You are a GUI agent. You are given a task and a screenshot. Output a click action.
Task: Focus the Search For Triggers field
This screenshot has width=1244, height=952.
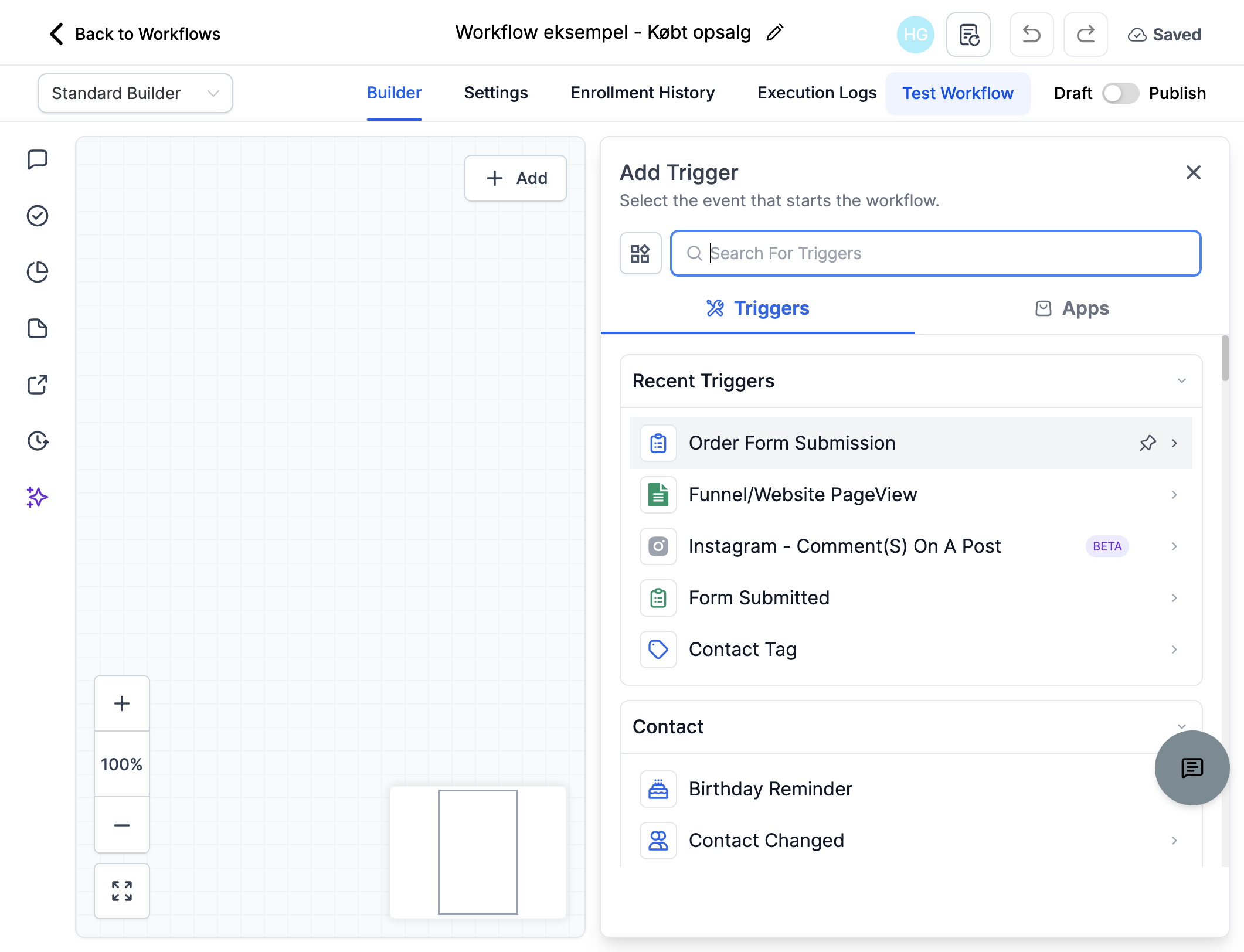[x=936, y=253]
